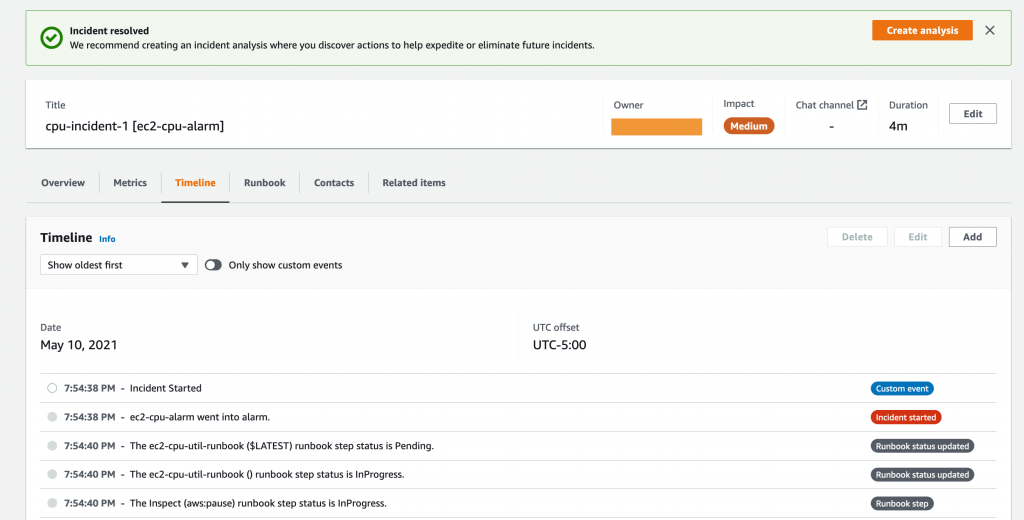Dismiss the Incident resolved banner
Viewport: 1024px width, 520px height.
[990, 30]
